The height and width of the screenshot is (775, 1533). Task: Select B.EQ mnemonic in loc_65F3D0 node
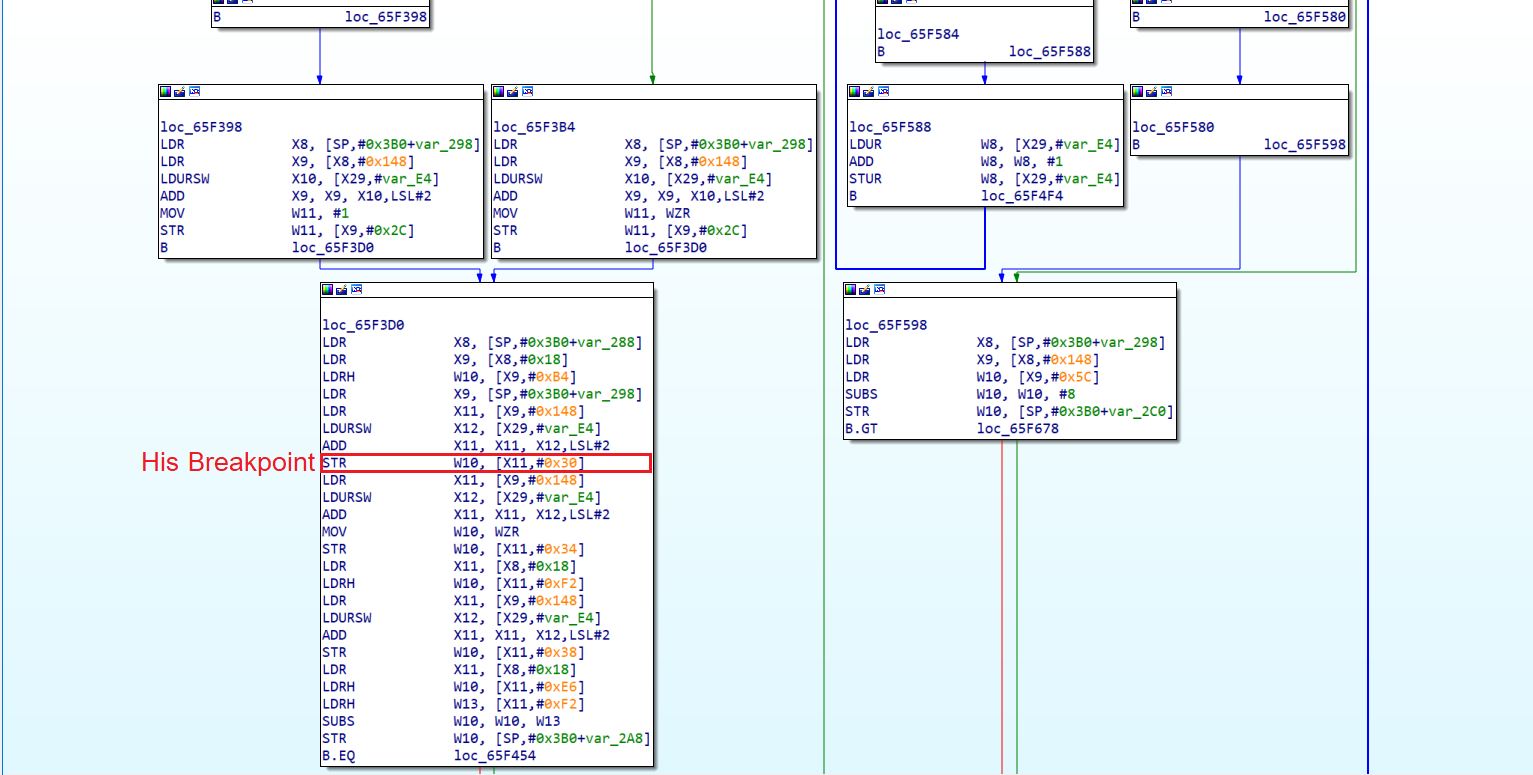tap(338, 755)
